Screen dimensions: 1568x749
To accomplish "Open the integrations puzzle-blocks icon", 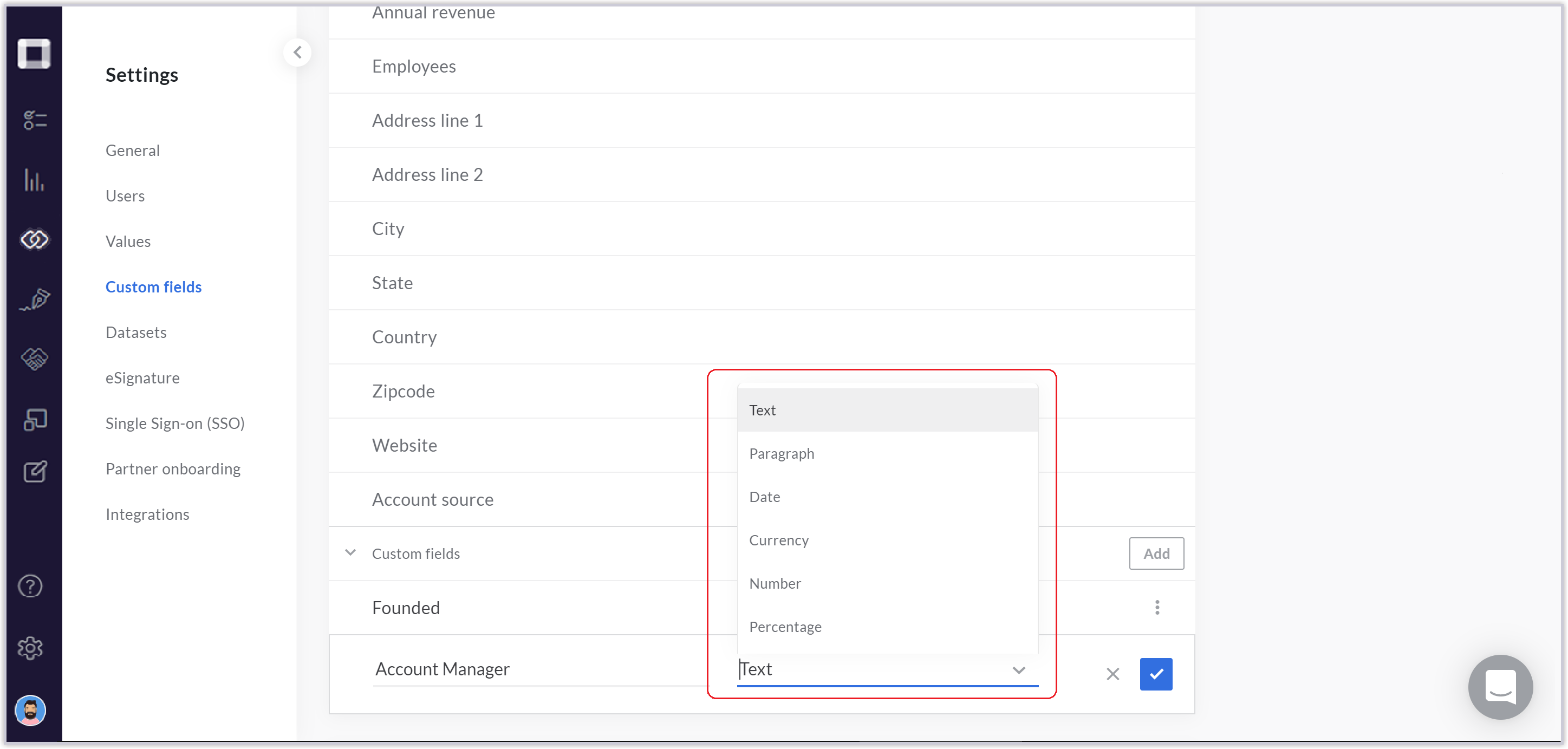I will tap(34, 419).
